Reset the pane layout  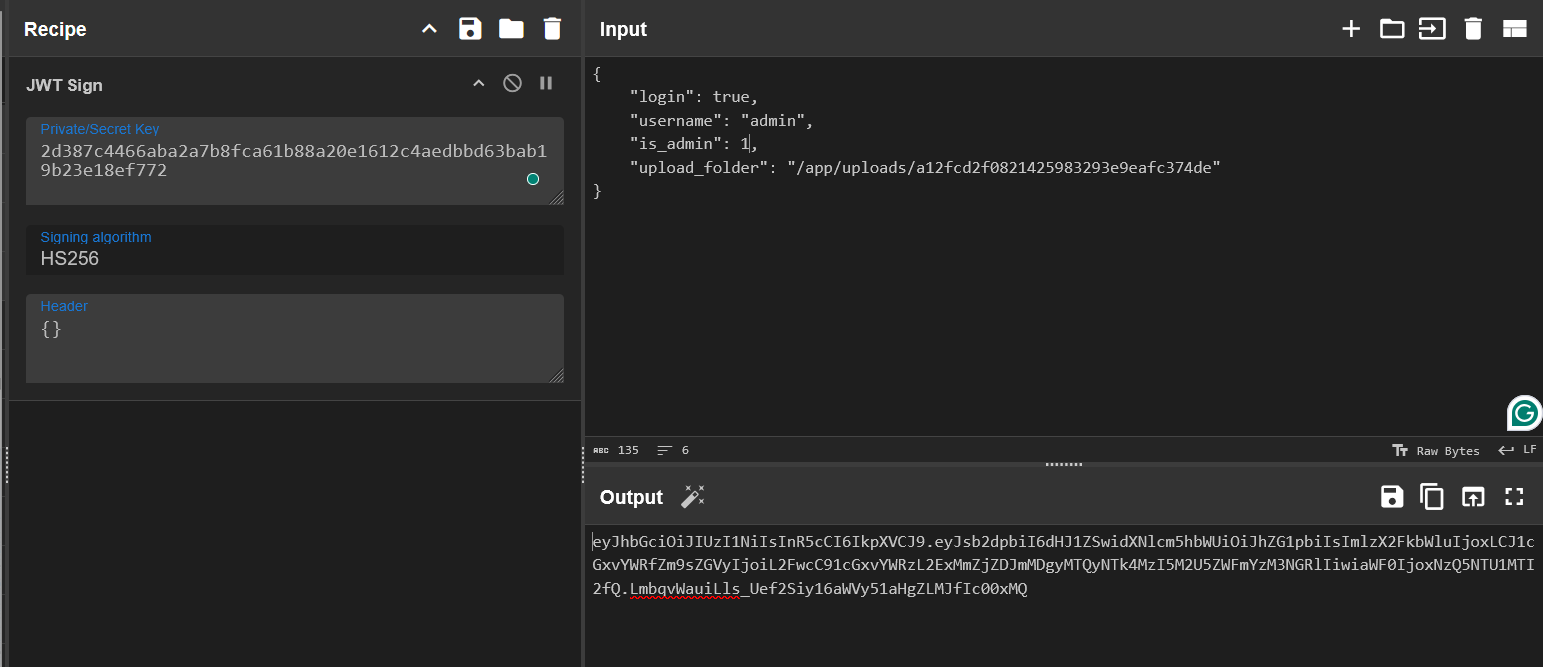(1514, 29)
